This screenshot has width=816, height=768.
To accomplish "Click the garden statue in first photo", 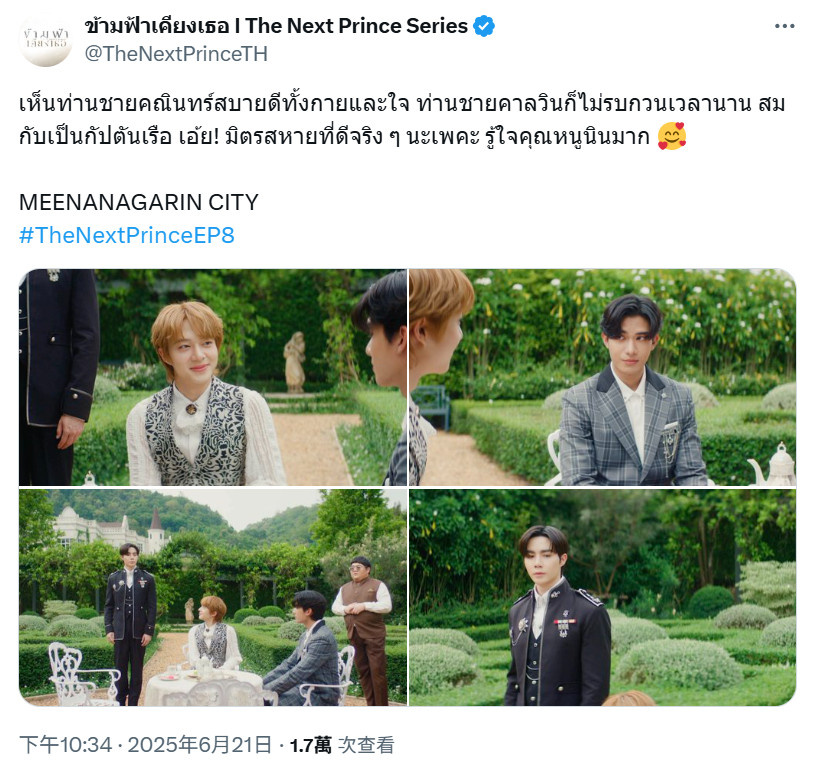I will point(295,362).
